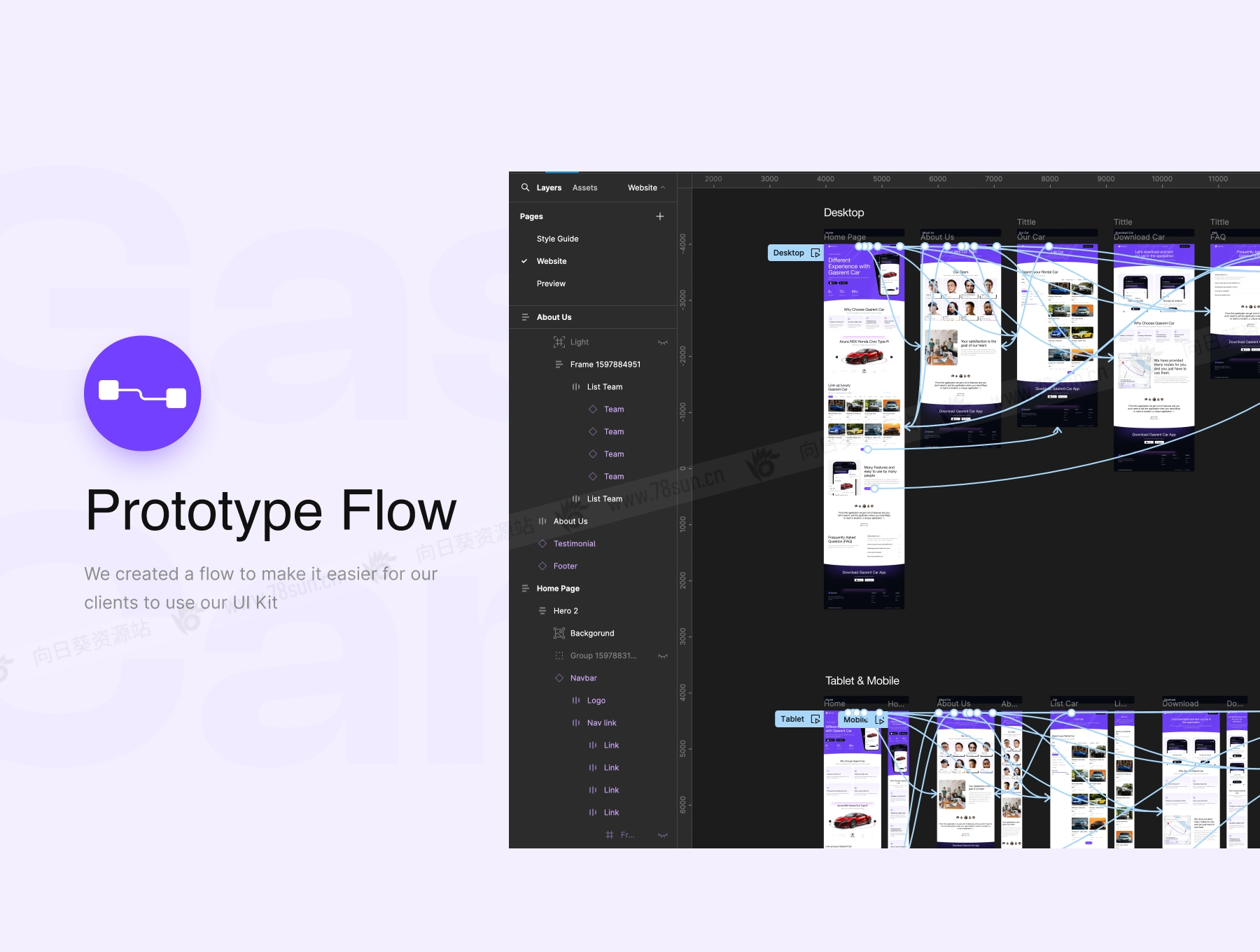
Task: Click the Our Car frame label
Action: [x=1030, y=237]
